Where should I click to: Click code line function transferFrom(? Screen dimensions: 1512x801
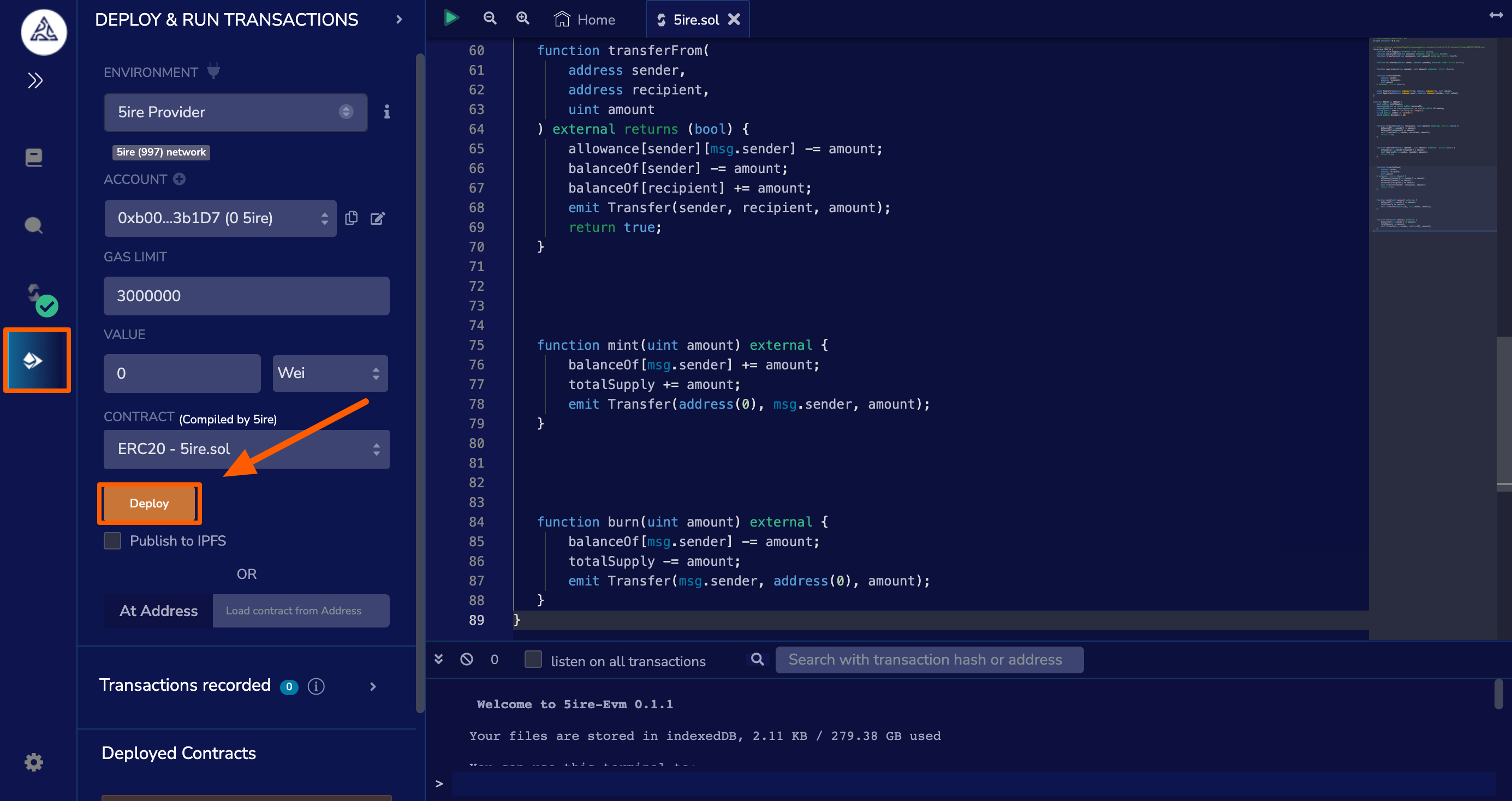click(623, 50)
